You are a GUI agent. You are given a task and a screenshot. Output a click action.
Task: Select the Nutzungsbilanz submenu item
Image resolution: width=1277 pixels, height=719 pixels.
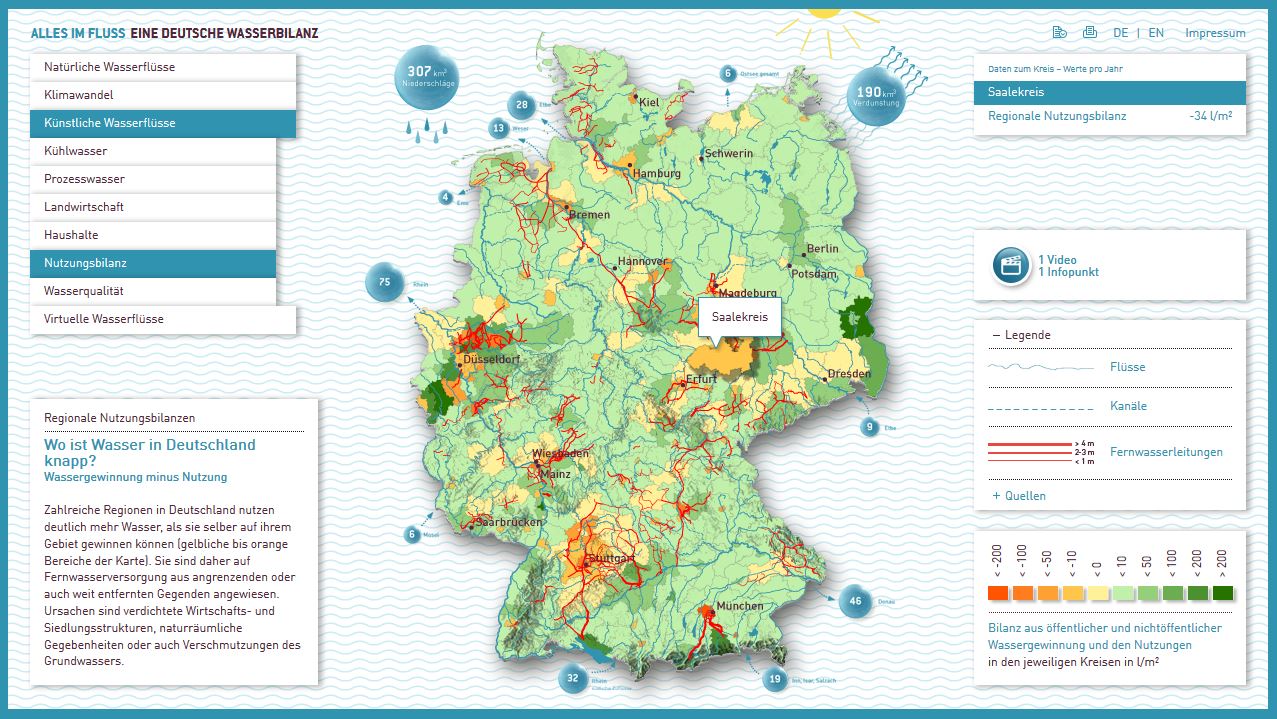pyautogui.click(x=153, y=263)
